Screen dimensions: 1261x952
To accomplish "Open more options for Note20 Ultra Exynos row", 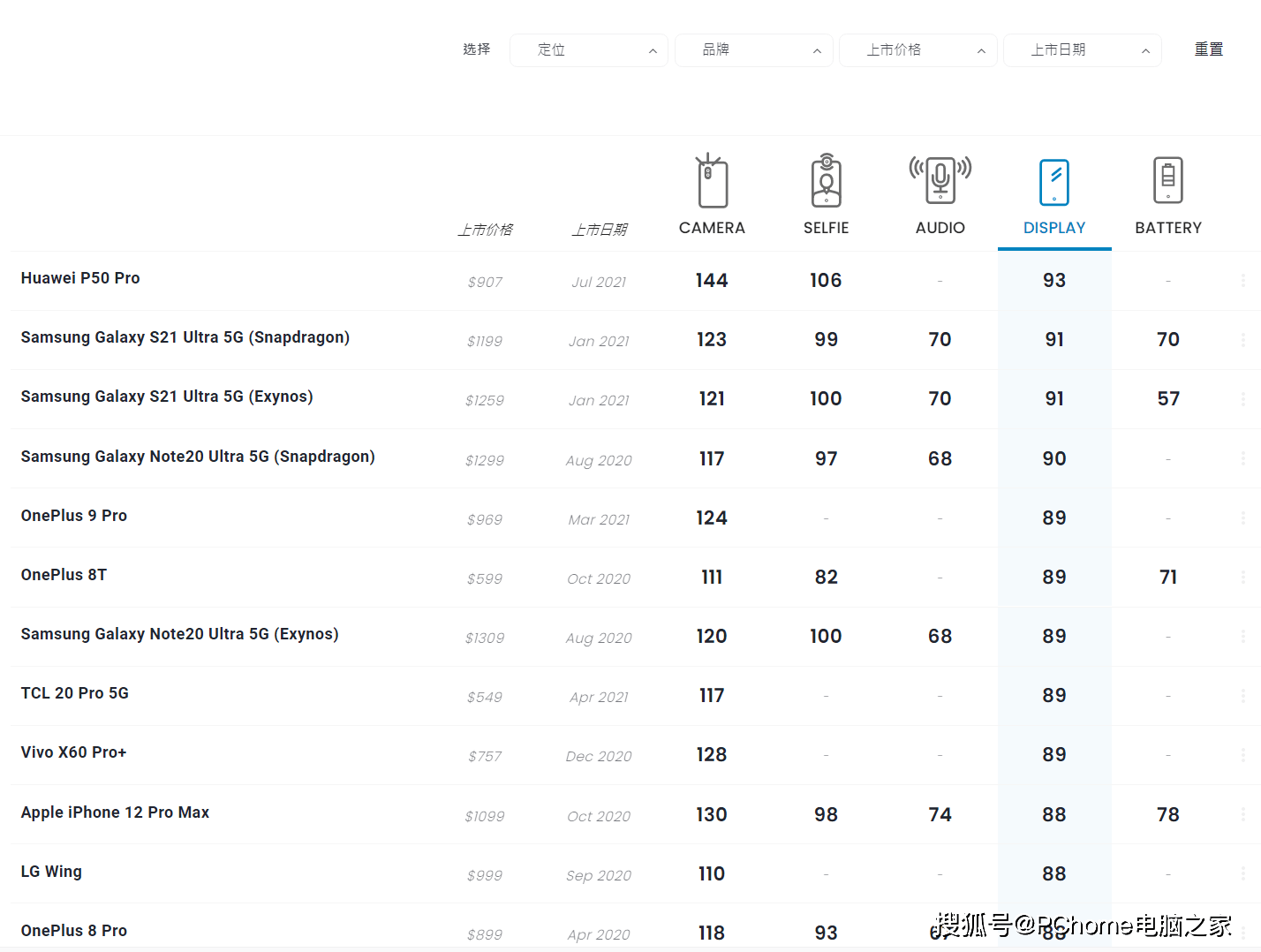I will click(x=1242, y=636).
